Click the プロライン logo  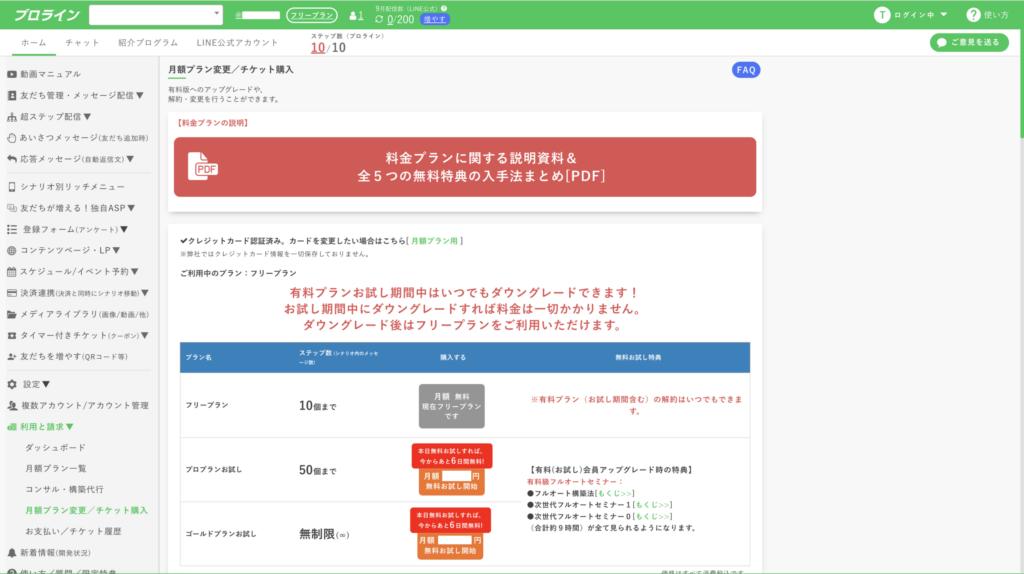(46, 15)
